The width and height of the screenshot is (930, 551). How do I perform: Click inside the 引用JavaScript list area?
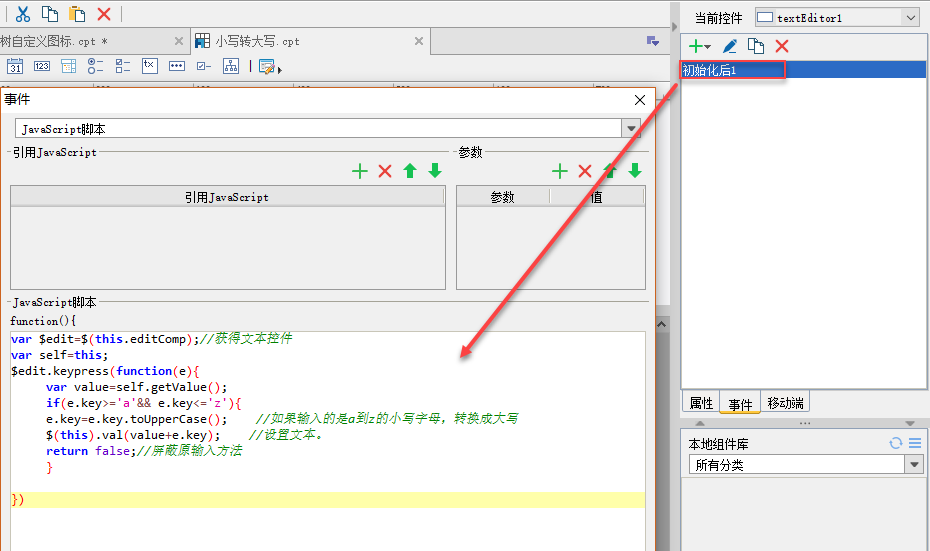point(228,247)
